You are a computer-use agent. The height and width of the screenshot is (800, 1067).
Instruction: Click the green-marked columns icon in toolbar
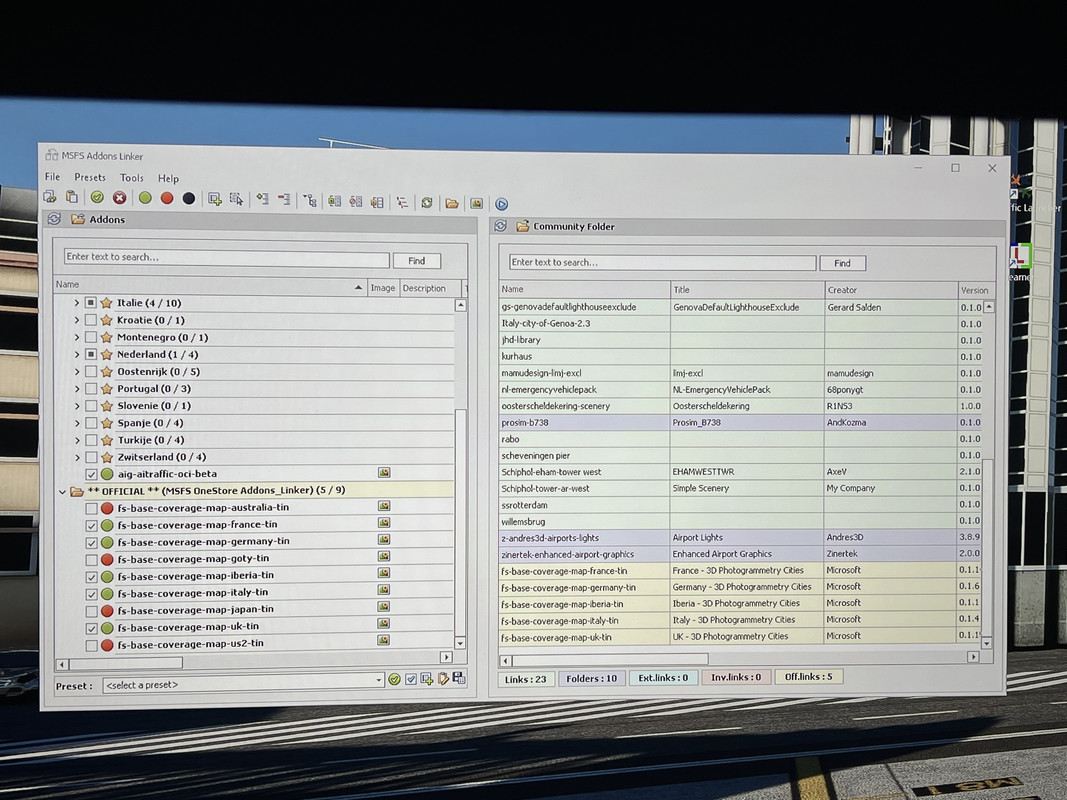pyautogui.click(x=334, y=201)
